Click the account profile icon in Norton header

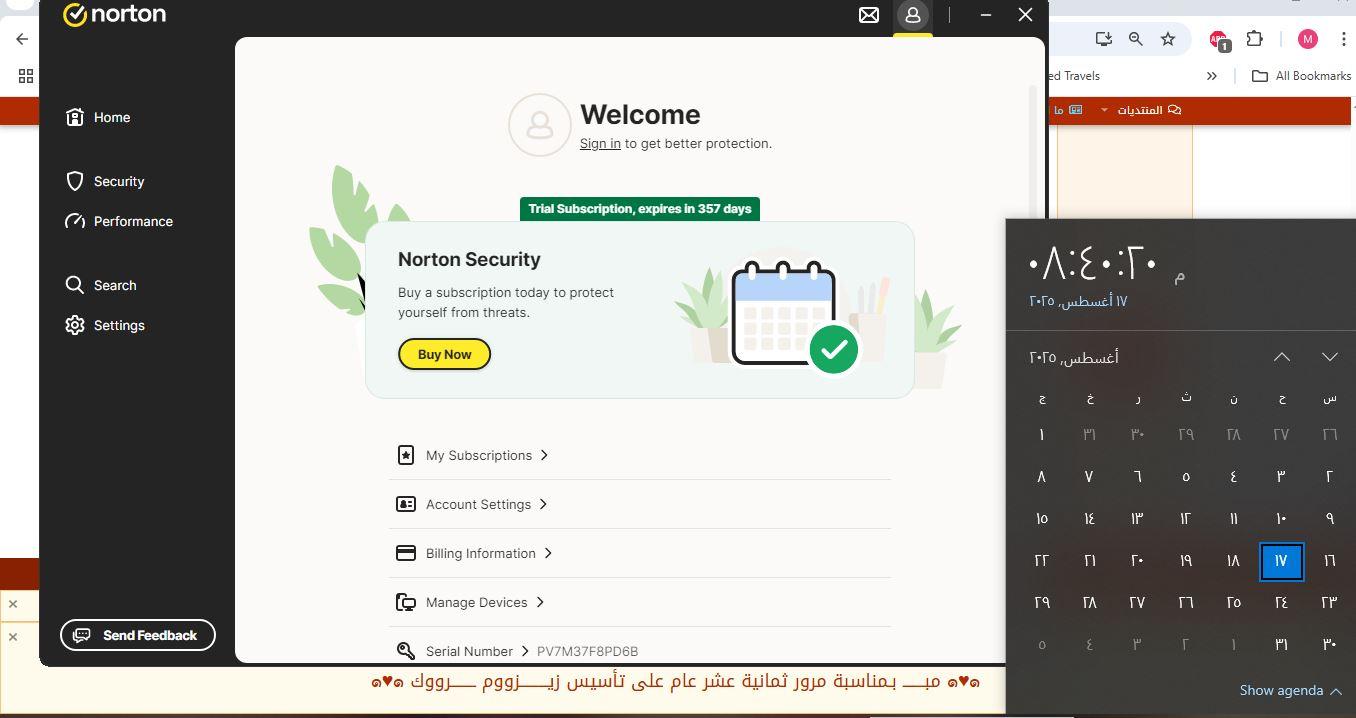tap(912, 15)
